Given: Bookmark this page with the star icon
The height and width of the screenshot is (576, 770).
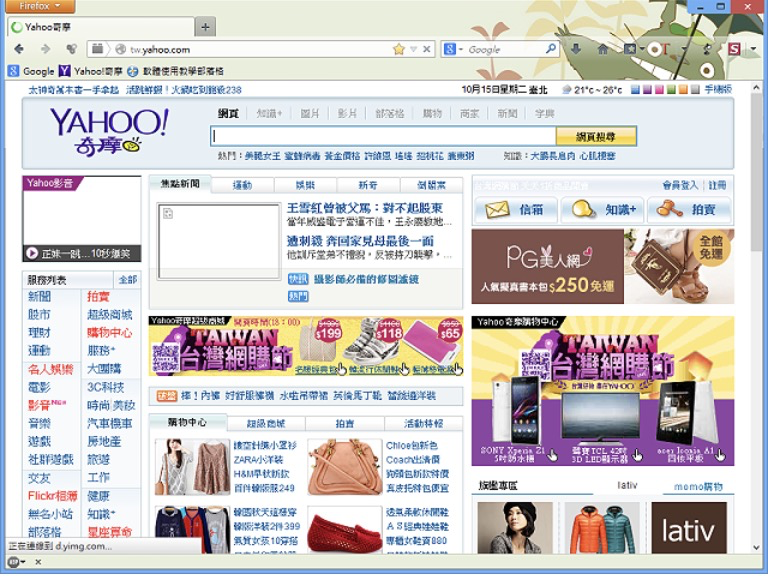Looking at the screenshot, I should pyautogui.click(x=399, y=49).
